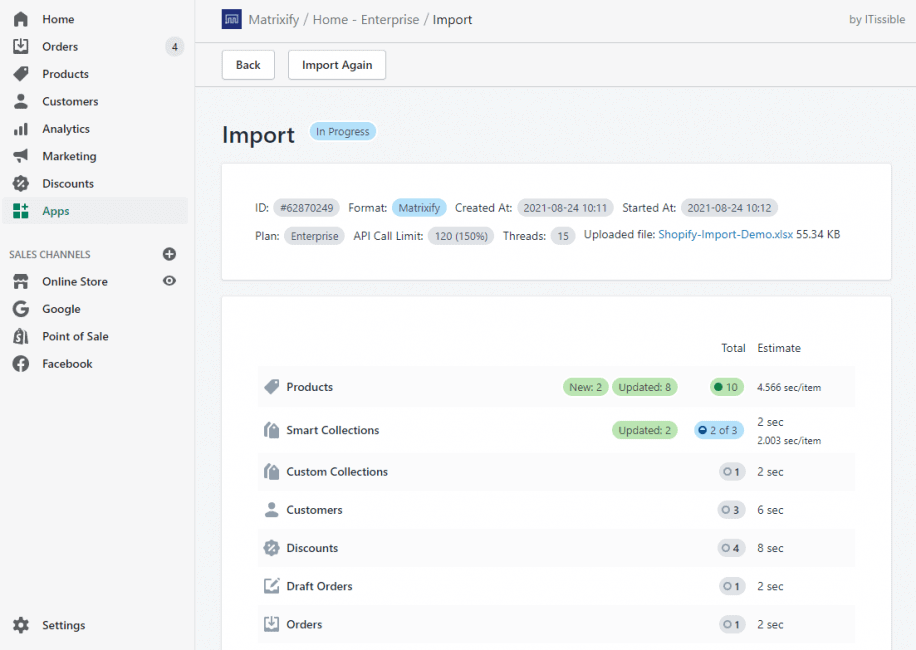Screen dimensions: 916x650
Task: Click the Point of Sale bag icon
Action: tap(20, 336)
